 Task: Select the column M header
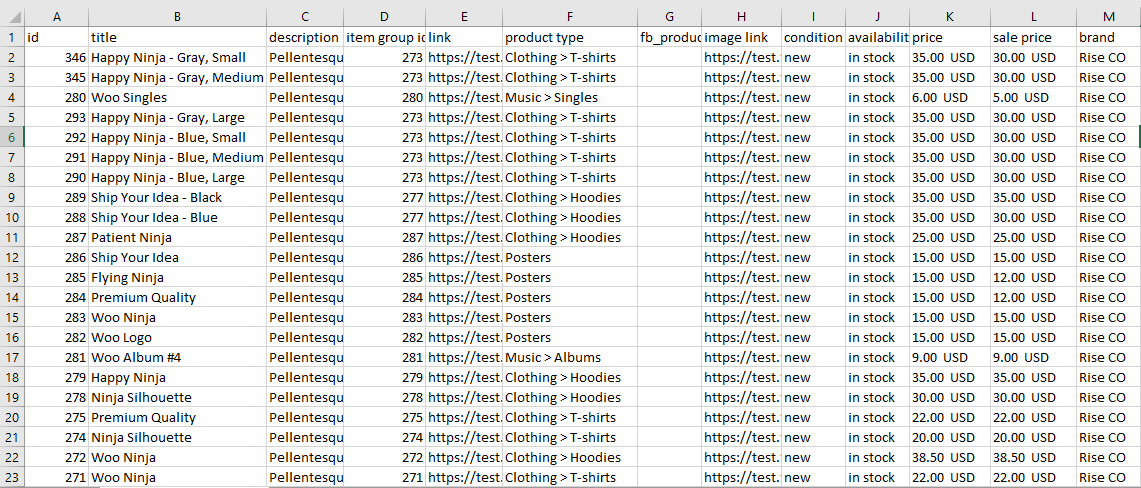tap(1108, 16)
